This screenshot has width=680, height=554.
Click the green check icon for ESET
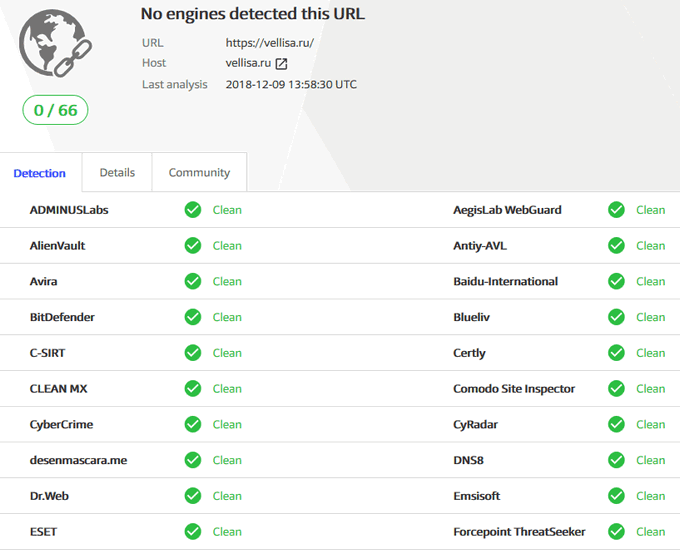pos(193,532)
